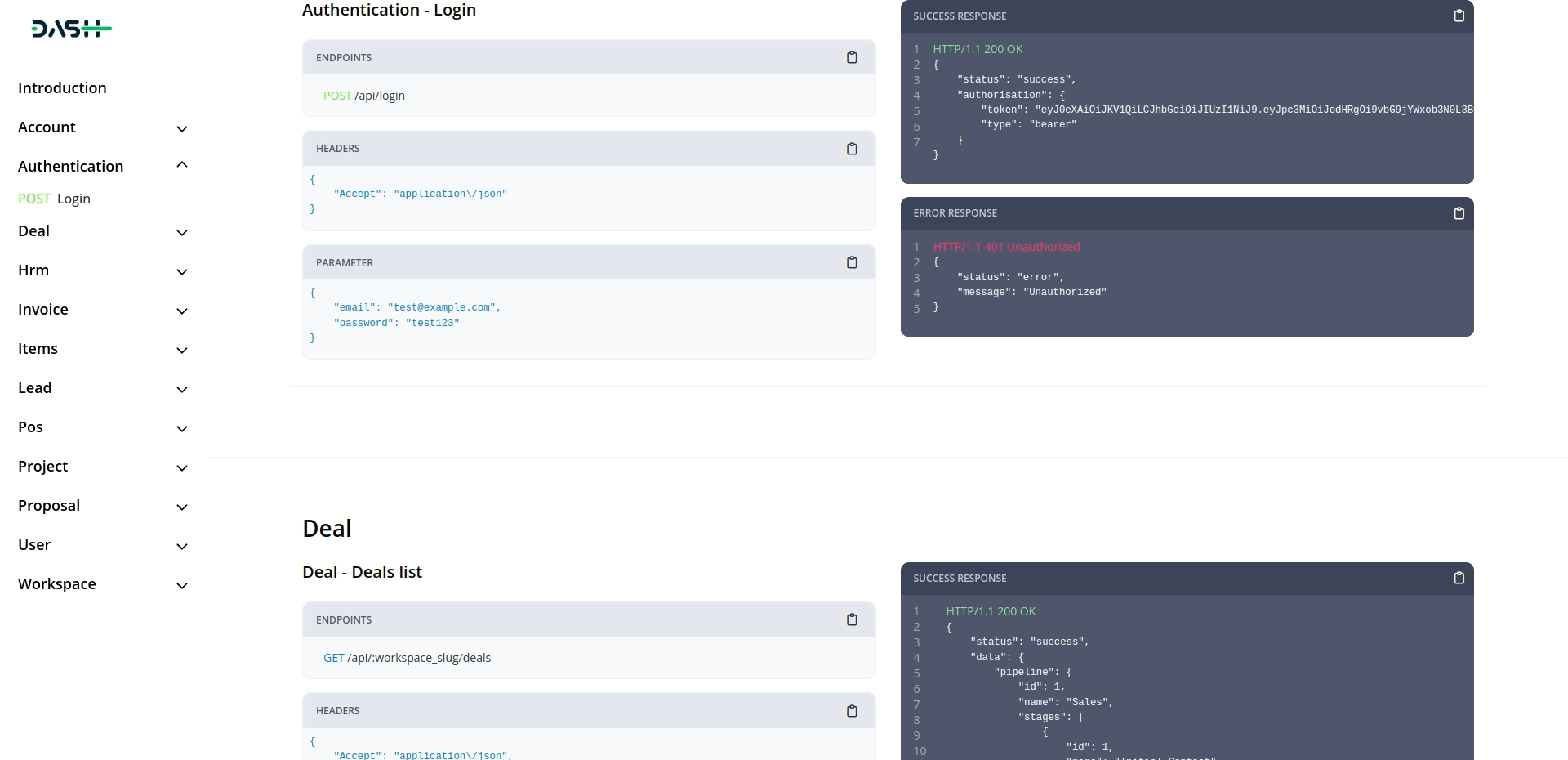
Task: Open the Project menu item
Action: pyautogui.click(x=43, y=467)
